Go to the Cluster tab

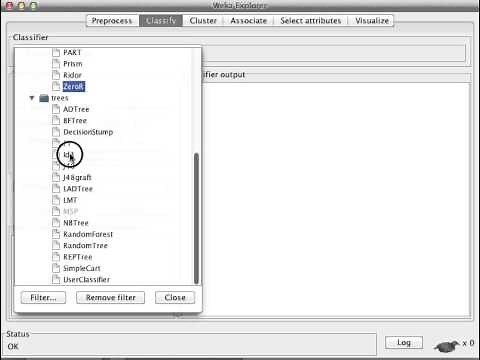pyautogui.click(x=203, y=21)
